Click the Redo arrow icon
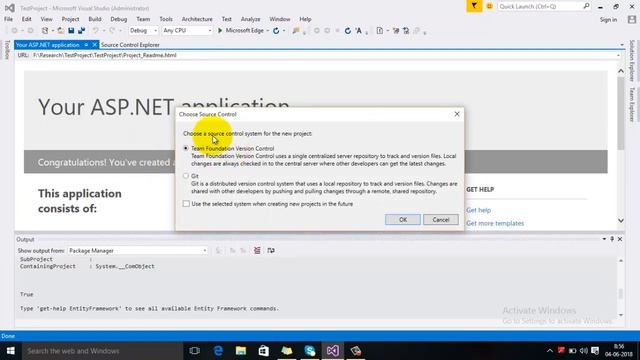 click(x=112, y=31)
